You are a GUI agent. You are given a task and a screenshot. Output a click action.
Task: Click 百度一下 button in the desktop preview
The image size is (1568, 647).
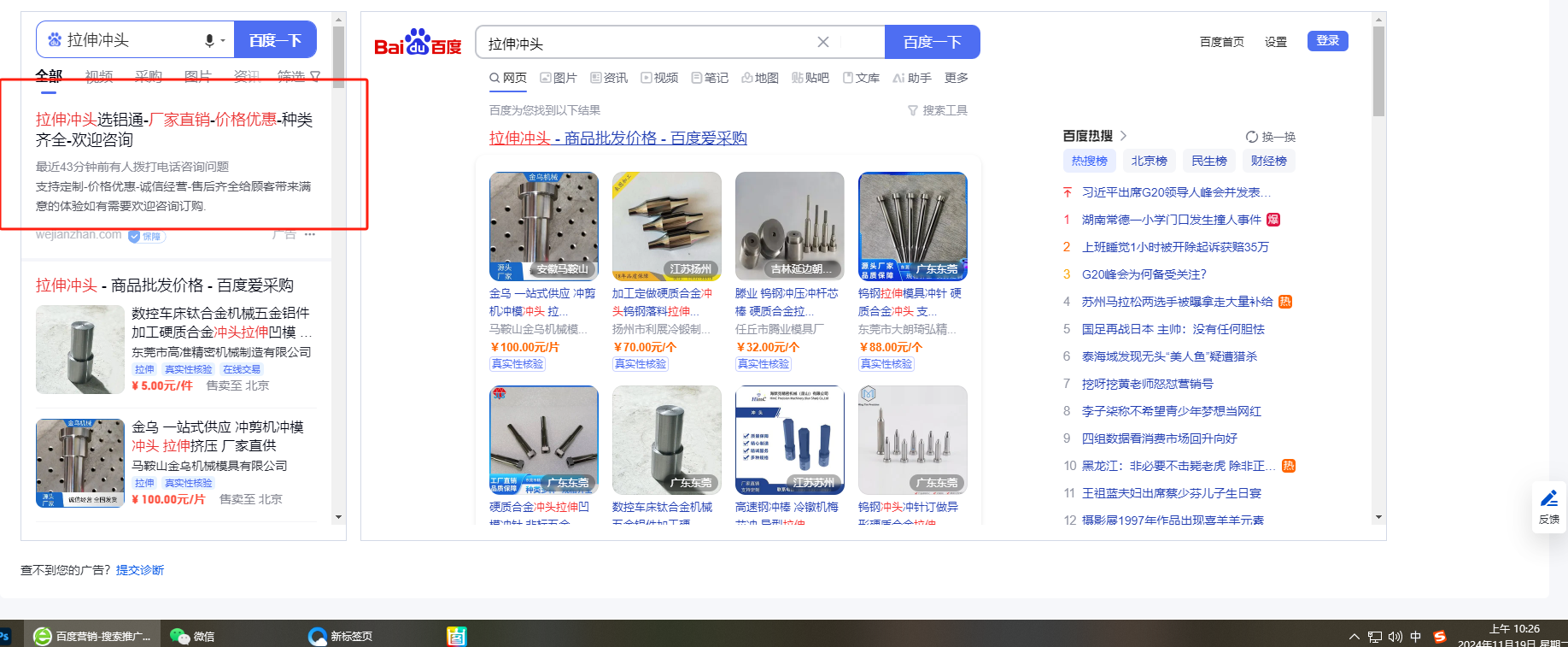pos(932,42)
